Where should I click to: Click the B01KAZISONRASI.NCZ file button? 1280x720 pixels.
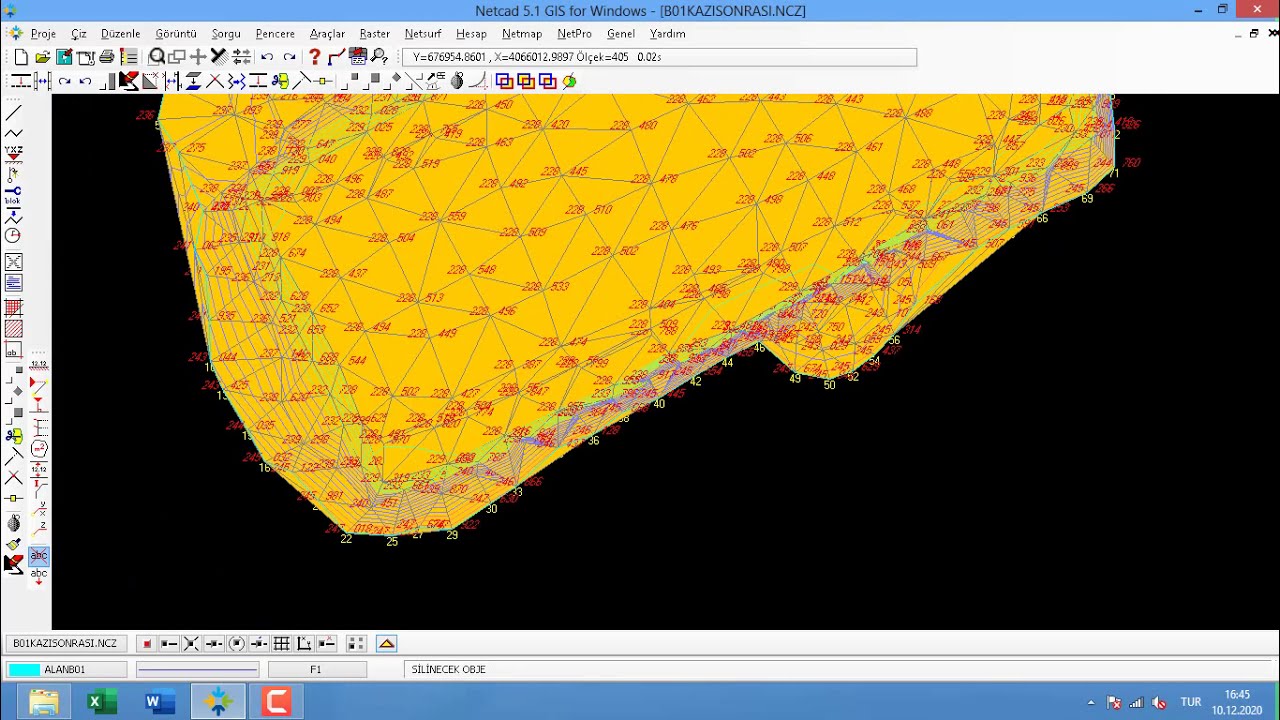[x=65, y=644]
